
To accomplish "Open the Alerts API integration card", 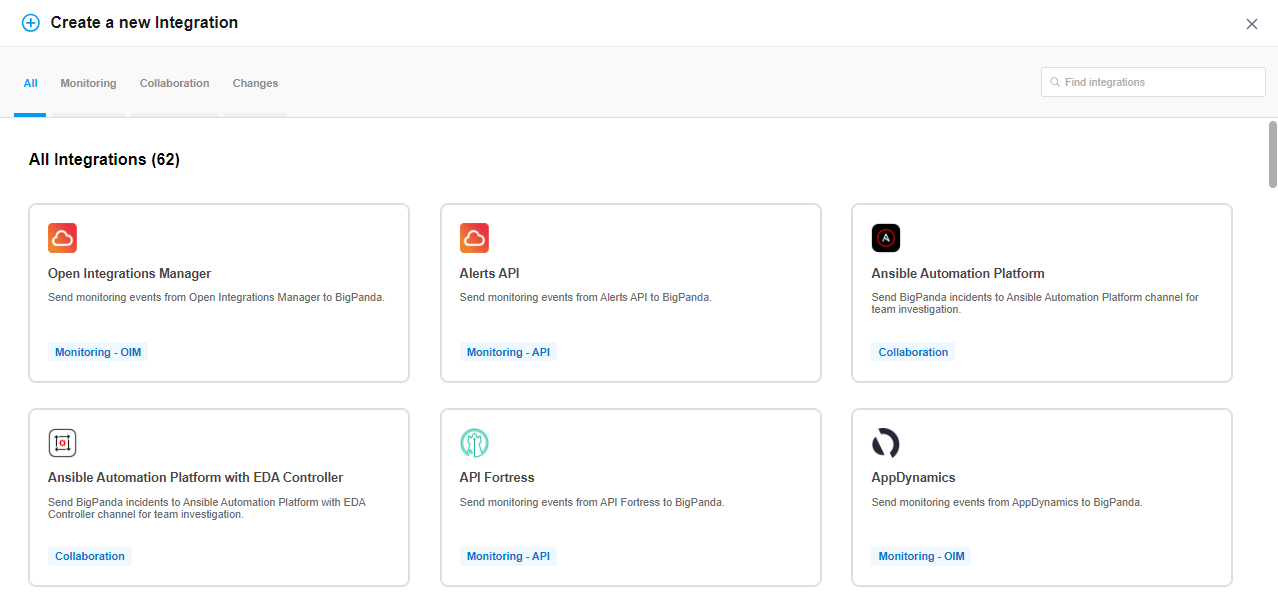I will (630, 292).
